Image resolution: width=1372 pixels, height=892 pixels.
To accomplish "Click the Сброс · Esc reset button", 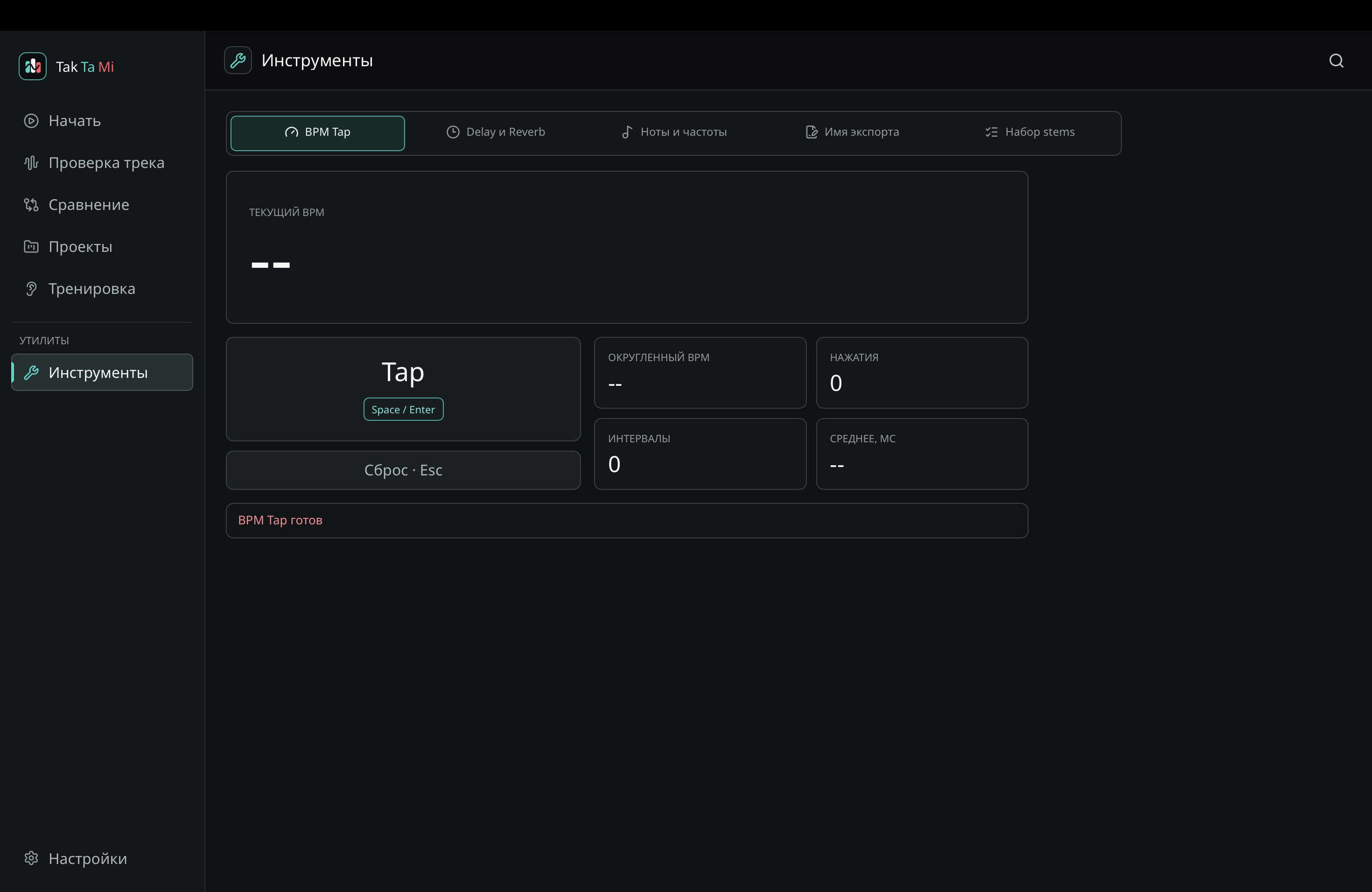I will coord(403,470).
